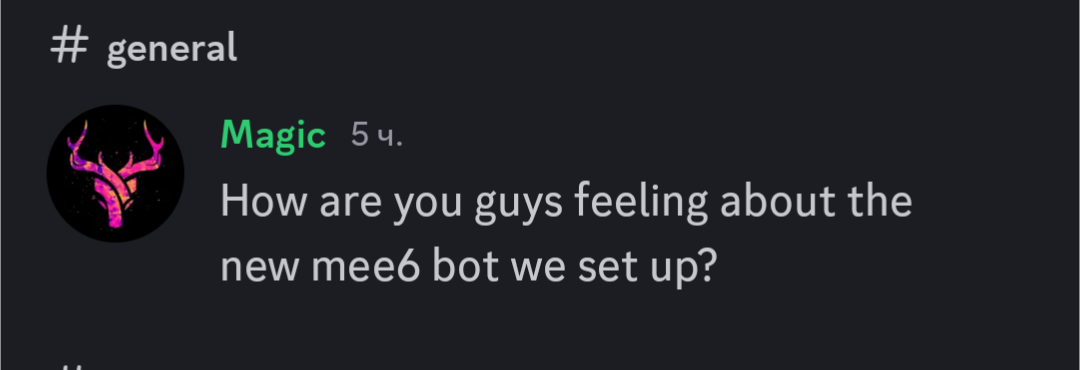The image size is (1080, 370).
Task: Click the green Magic username
Action: pos(273,135)
